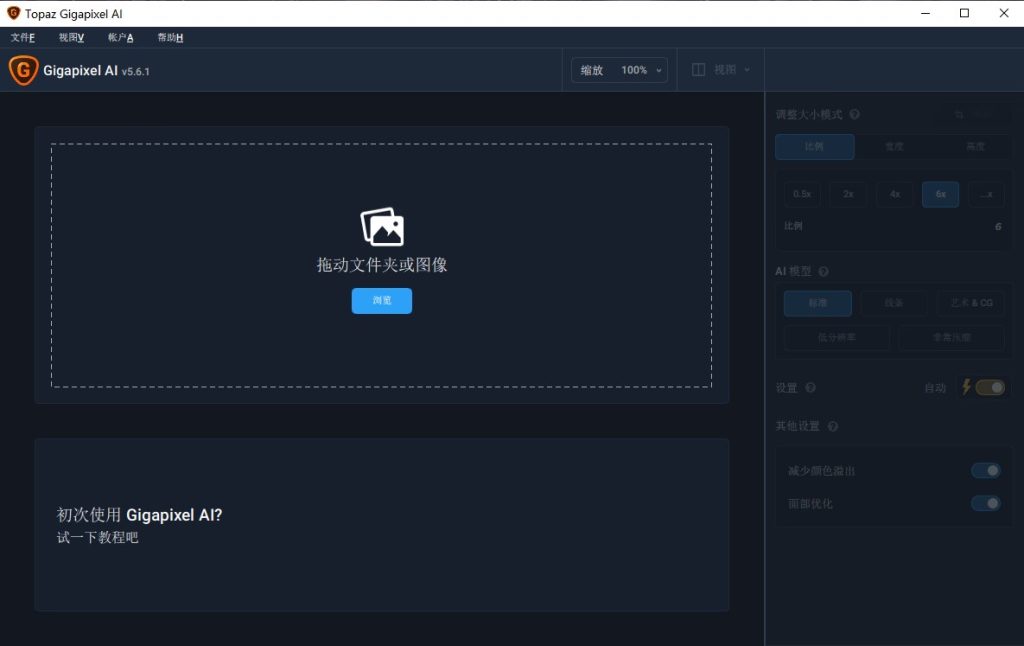This screenshot has height=646, width=1024.
Task: Choose the 艺术 & CG AI model
Action: coord(971,303)
